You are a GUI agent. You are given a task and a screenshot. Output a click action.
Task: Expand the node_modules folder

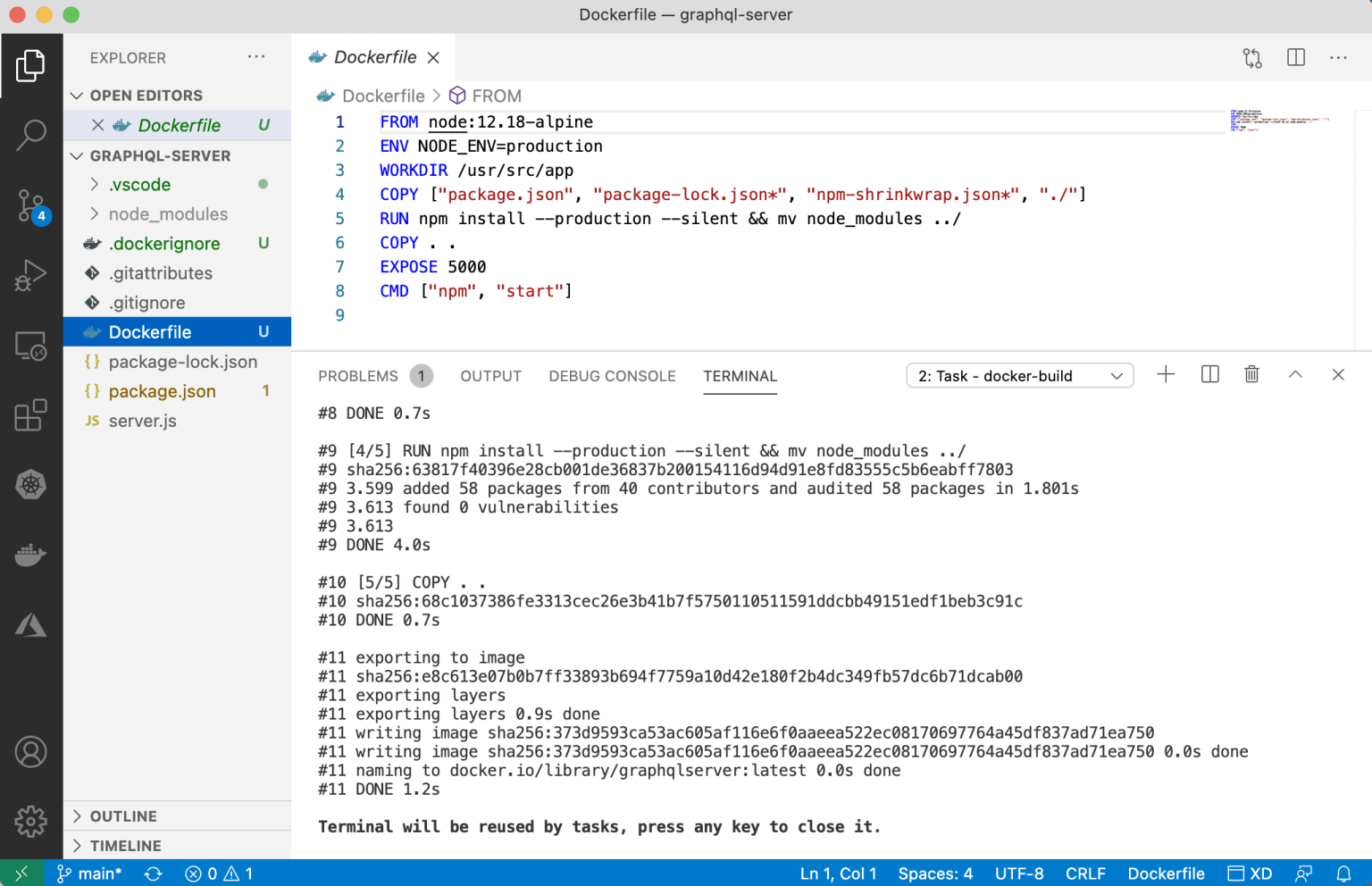tap(167, 214)
